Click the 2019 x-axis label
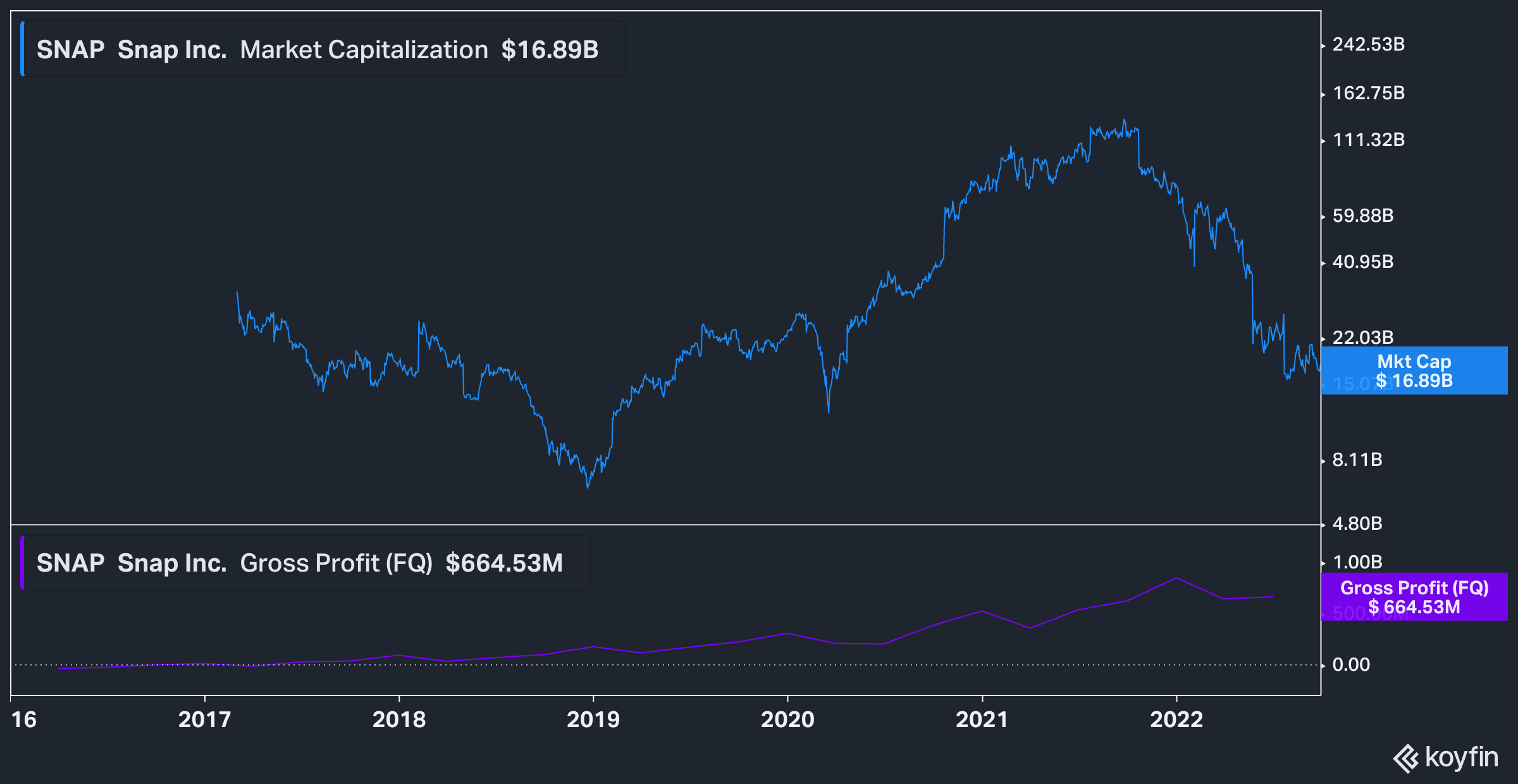Image resolution: width=1518 pixels, height=784 pixels. pos(593,720)
